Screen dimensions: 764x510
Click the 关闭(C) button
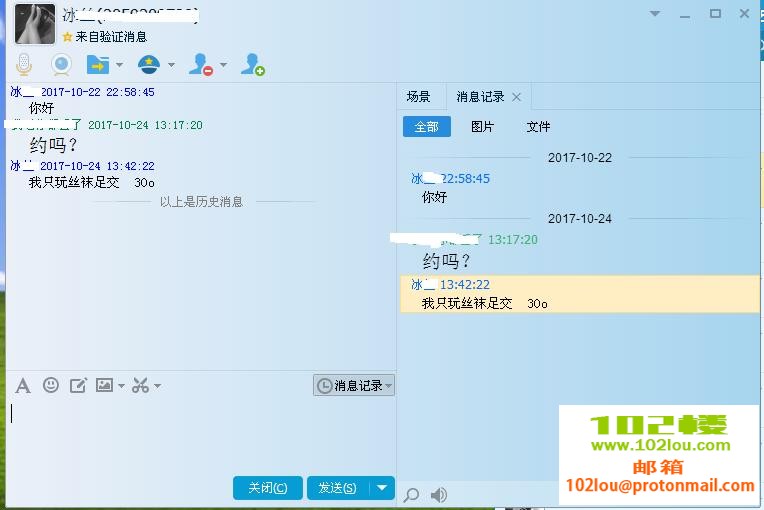(267, 488)
